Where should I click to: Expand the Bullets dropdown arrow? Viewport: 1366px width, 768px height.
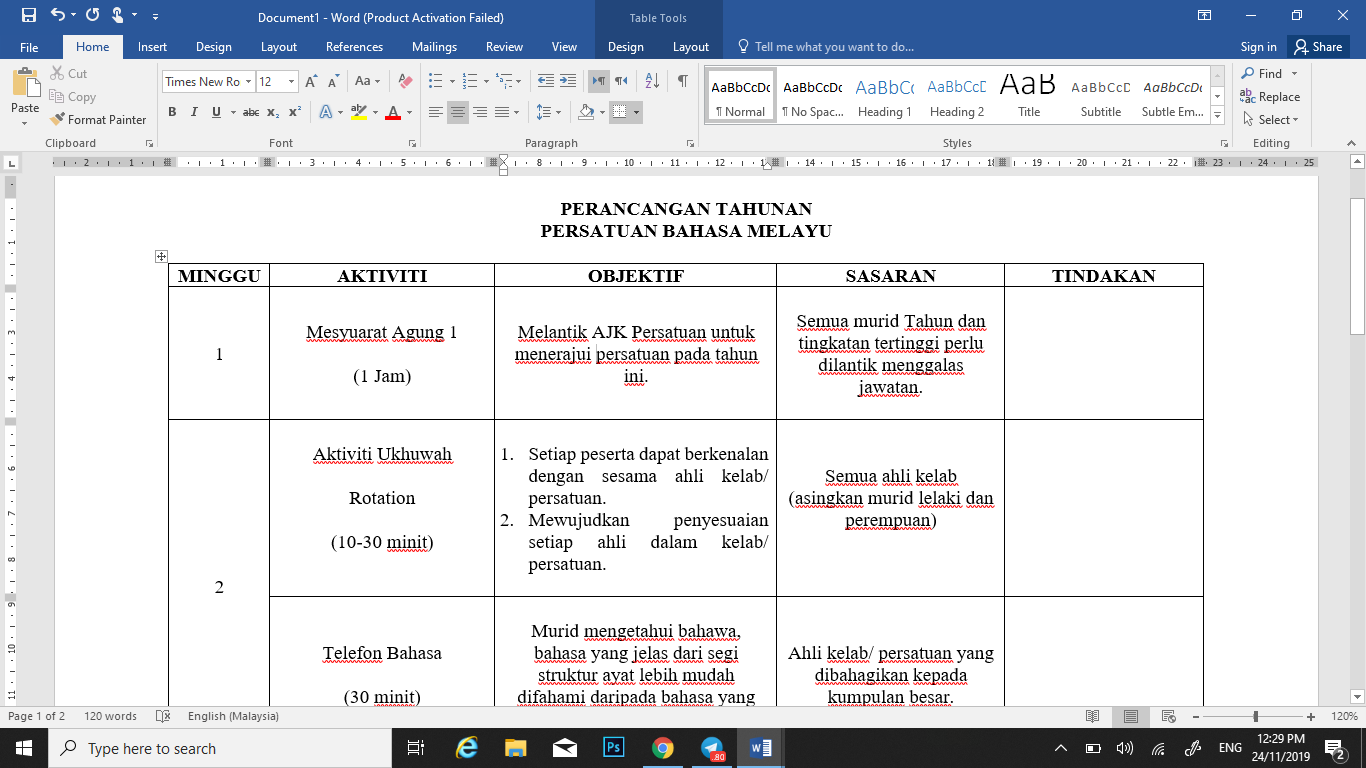(x=450, y=82)
